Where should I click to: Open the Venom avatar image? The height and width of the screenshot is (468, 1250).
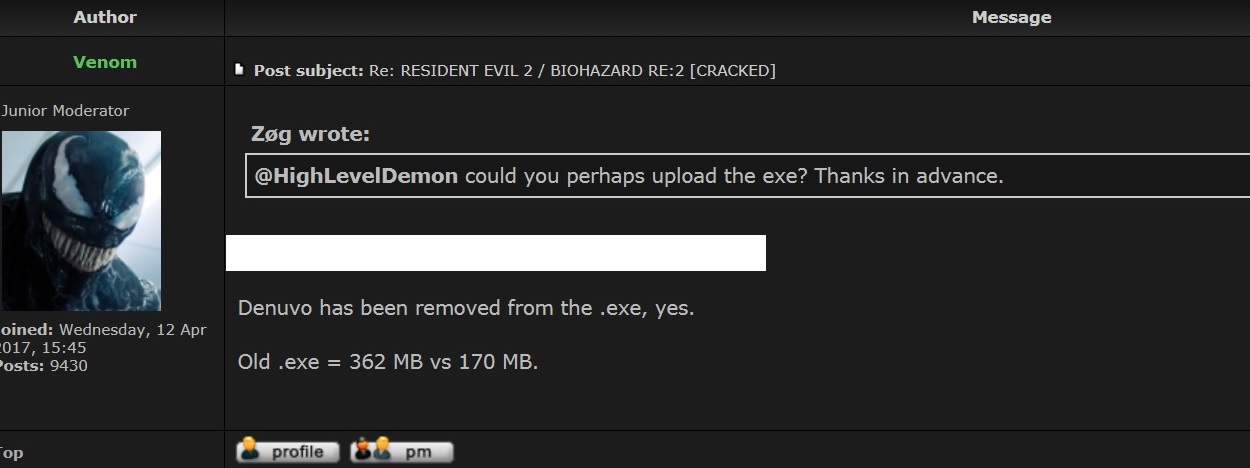click(x=81, y=220)
